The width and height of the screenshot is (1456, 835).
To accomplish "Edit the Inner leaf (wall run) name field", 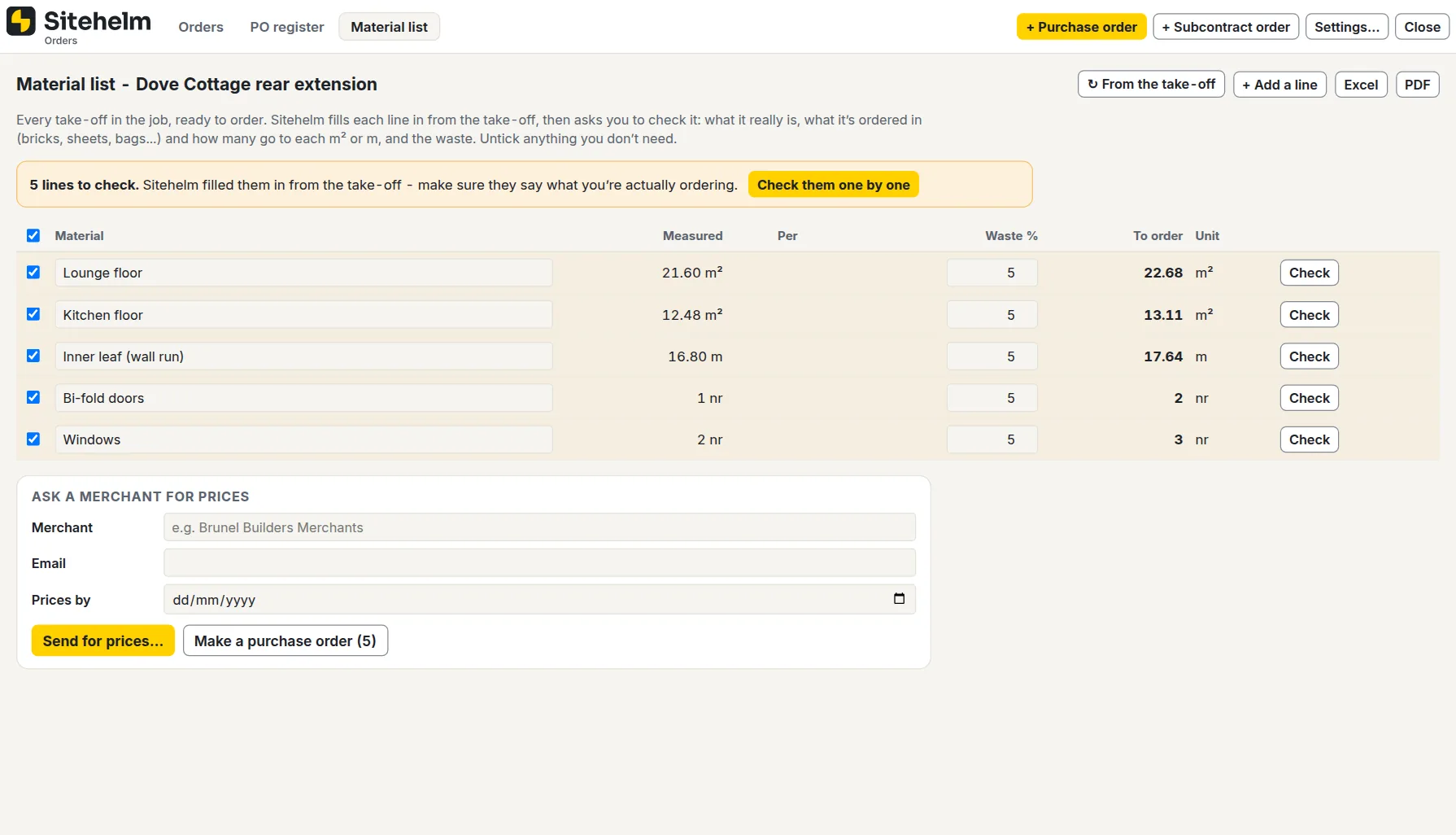I will [x=303, y=356].
